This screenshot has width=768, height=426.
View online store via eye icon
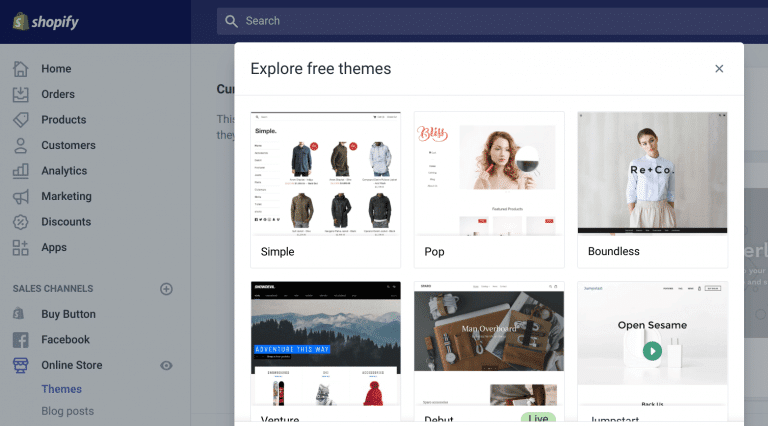tap(167, 365)
